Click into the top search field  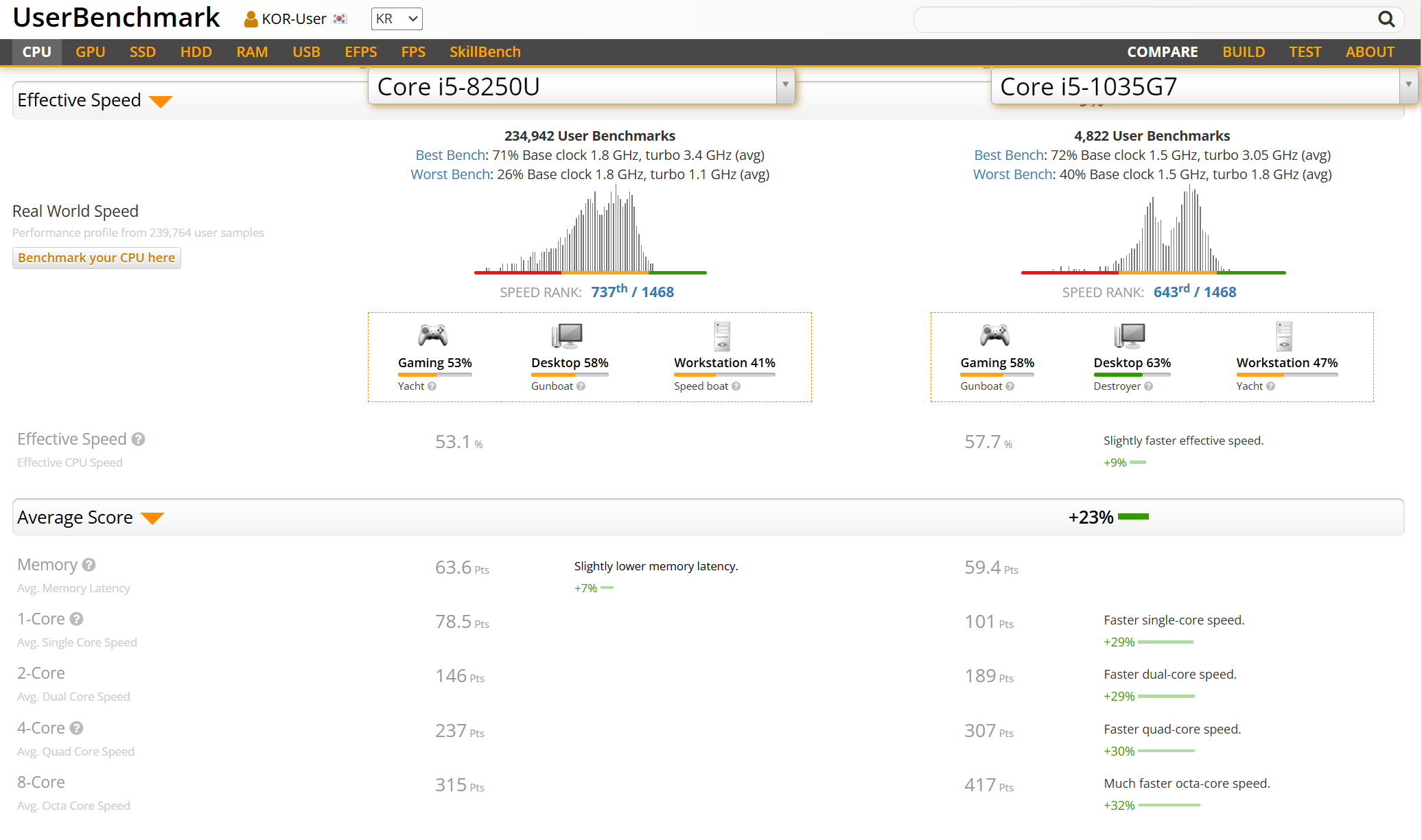pyautogui.click(x=1139, y=19)
